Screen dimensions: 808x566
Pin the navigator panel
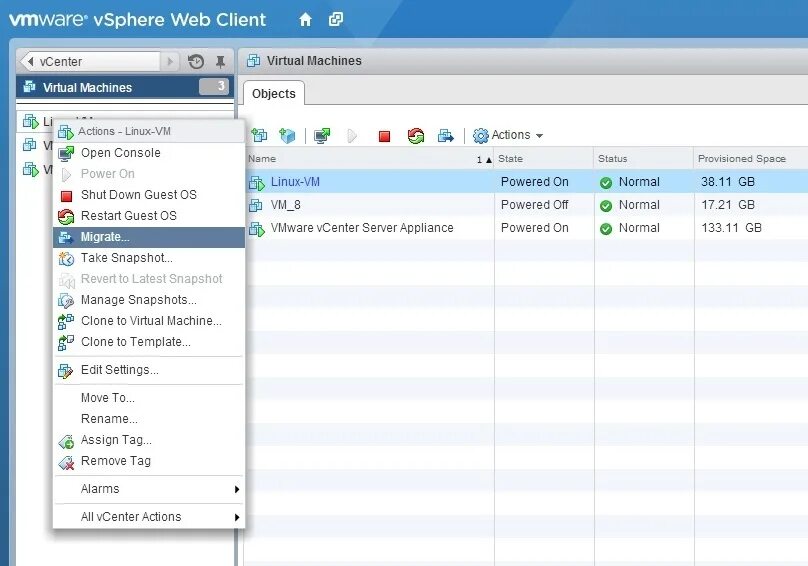[220, 62]
